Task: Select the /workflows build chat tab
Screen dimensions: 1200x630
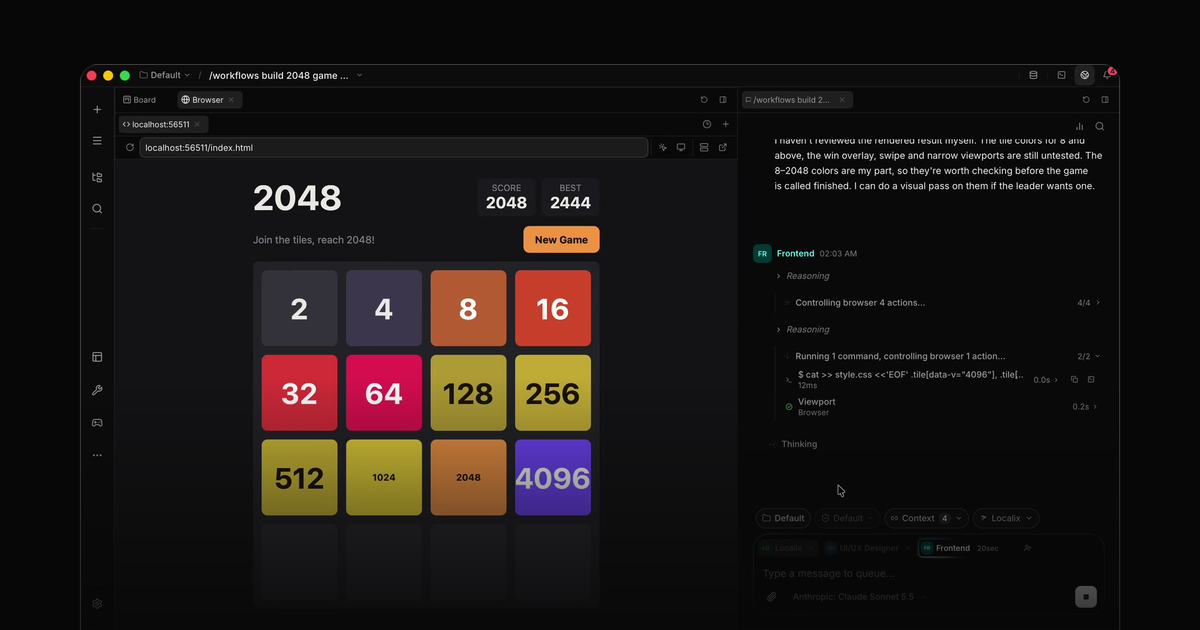Action: (x=797, y=100)
